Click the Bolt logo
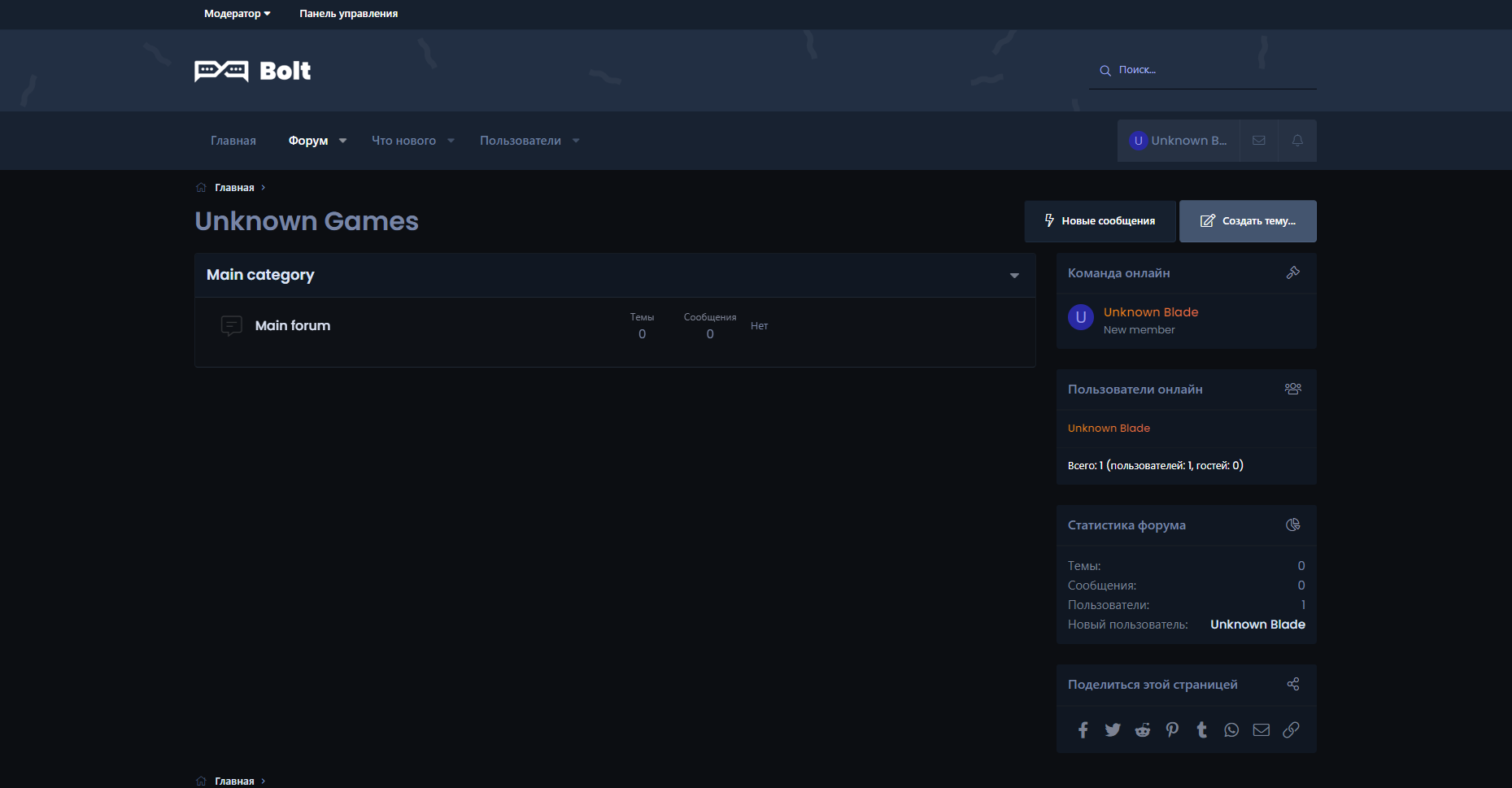The image size is (1512, 788). pos(253,72)
